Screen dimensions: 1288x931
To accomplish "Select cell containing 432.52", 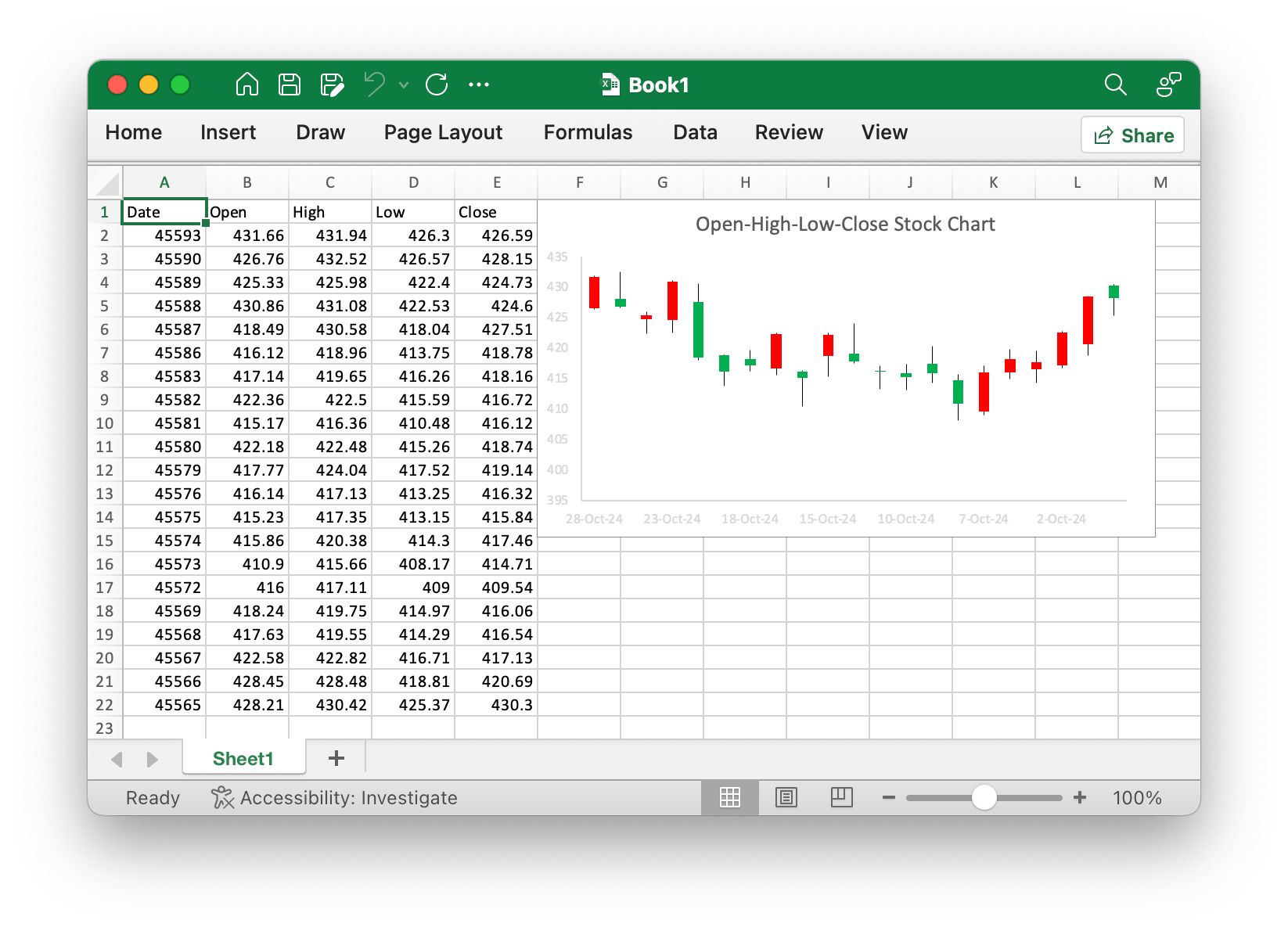I will pos(330,259).
